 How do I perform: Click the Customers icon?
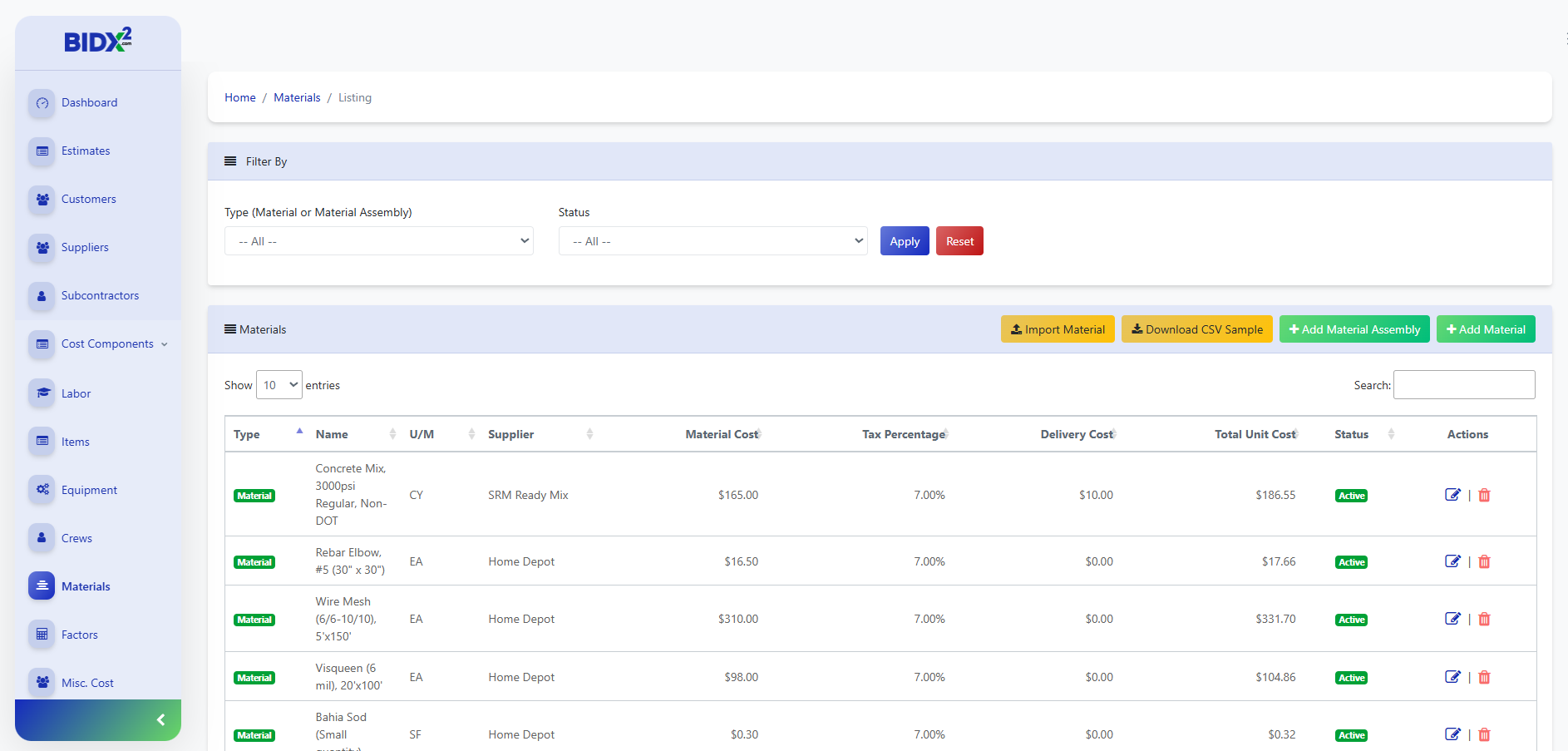point(42,199)
